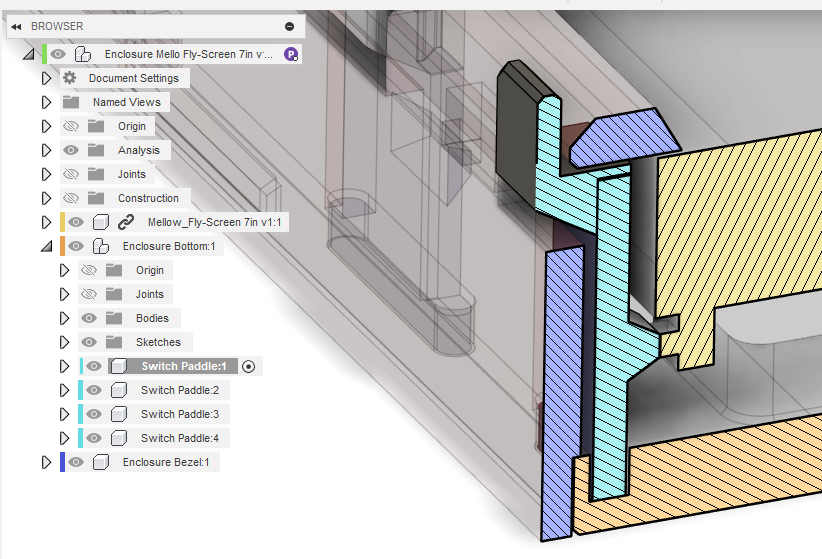Activate Switch Paddle:1 radio button

[x=248, y=367]
